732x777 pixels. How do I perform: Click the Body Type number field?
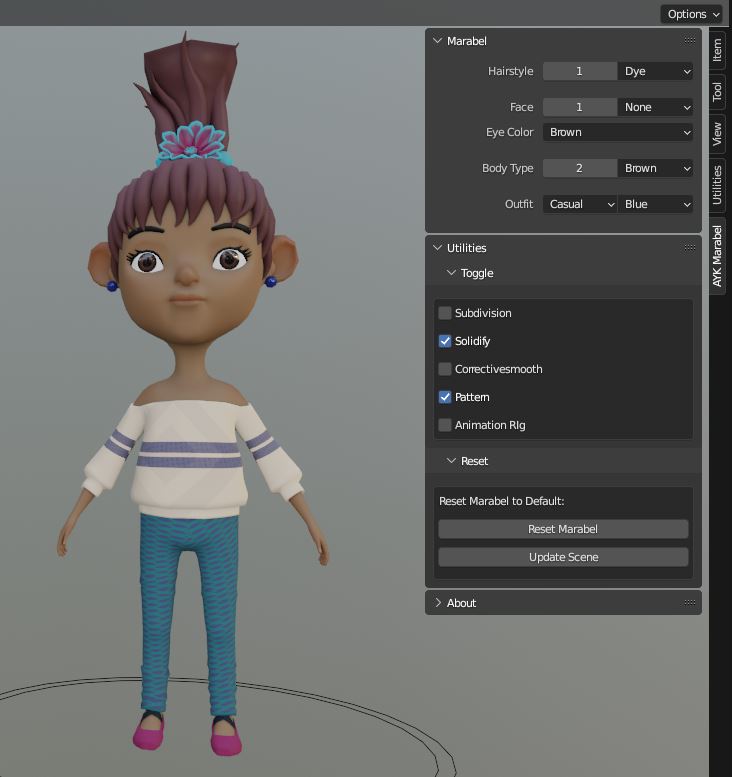click(x=579, y=168)
